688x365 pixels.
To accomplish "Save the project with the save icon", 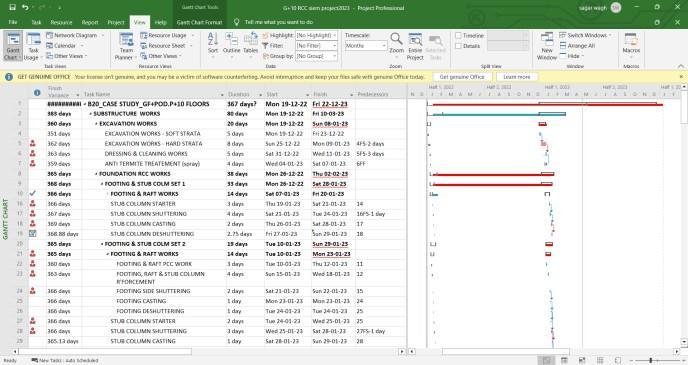I will (x=12, y=7).
